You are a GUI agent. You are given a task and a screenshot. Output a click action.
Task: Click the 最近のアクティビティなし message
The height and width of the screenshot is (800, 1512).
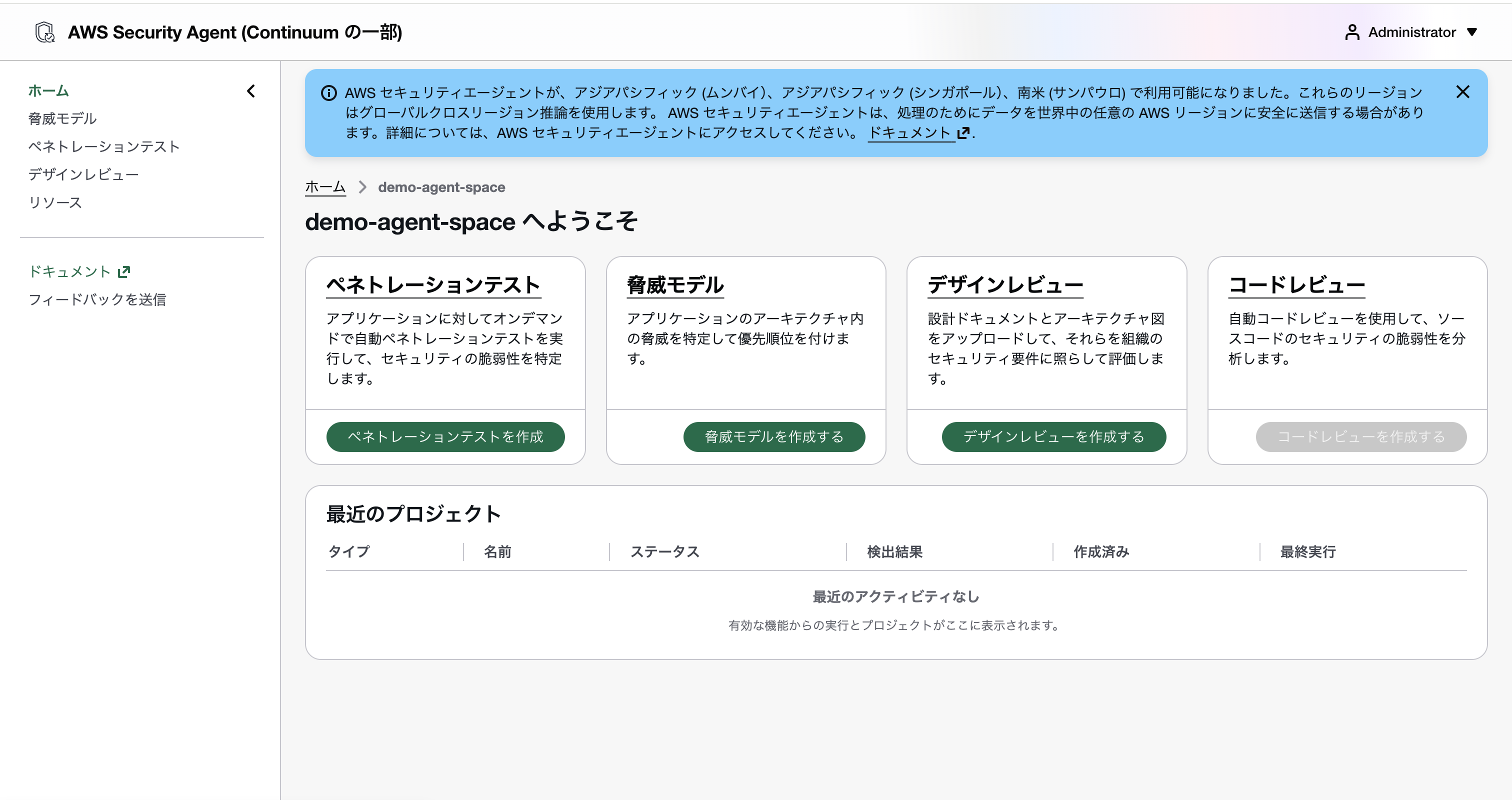pos(895,597)
